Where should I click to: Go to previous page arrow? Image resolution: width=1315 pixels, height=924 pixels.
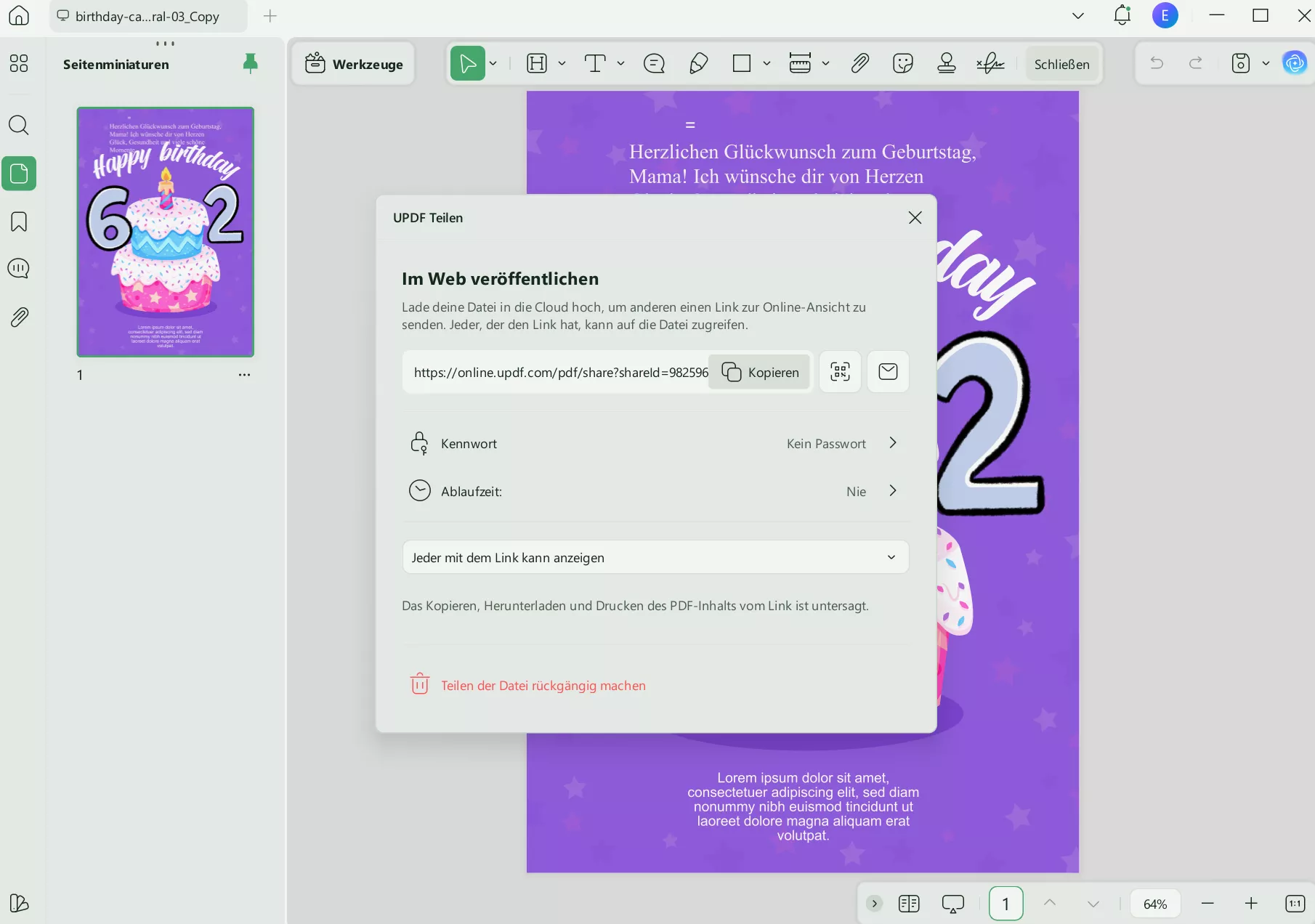click(1050, 904)
